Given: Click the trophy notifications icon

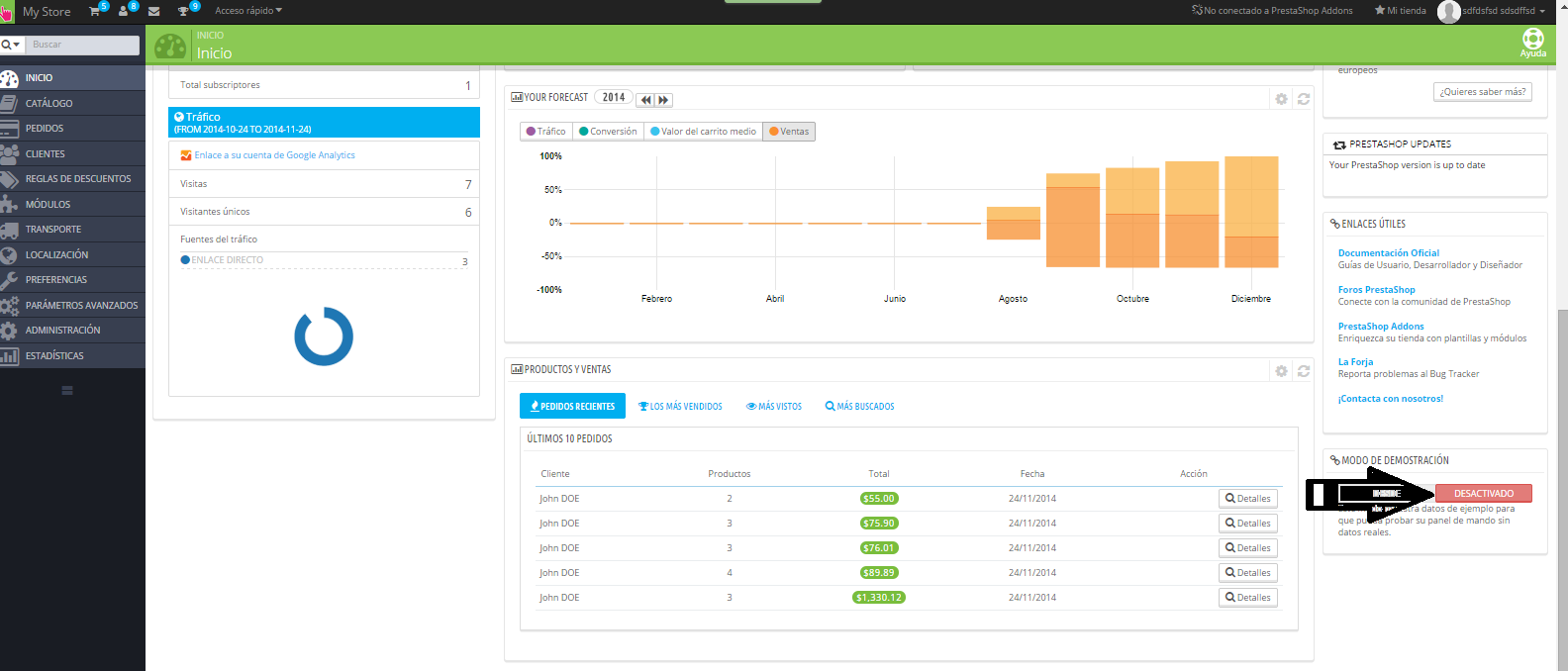Looking at the screenshot, I should tap(183, 11).
